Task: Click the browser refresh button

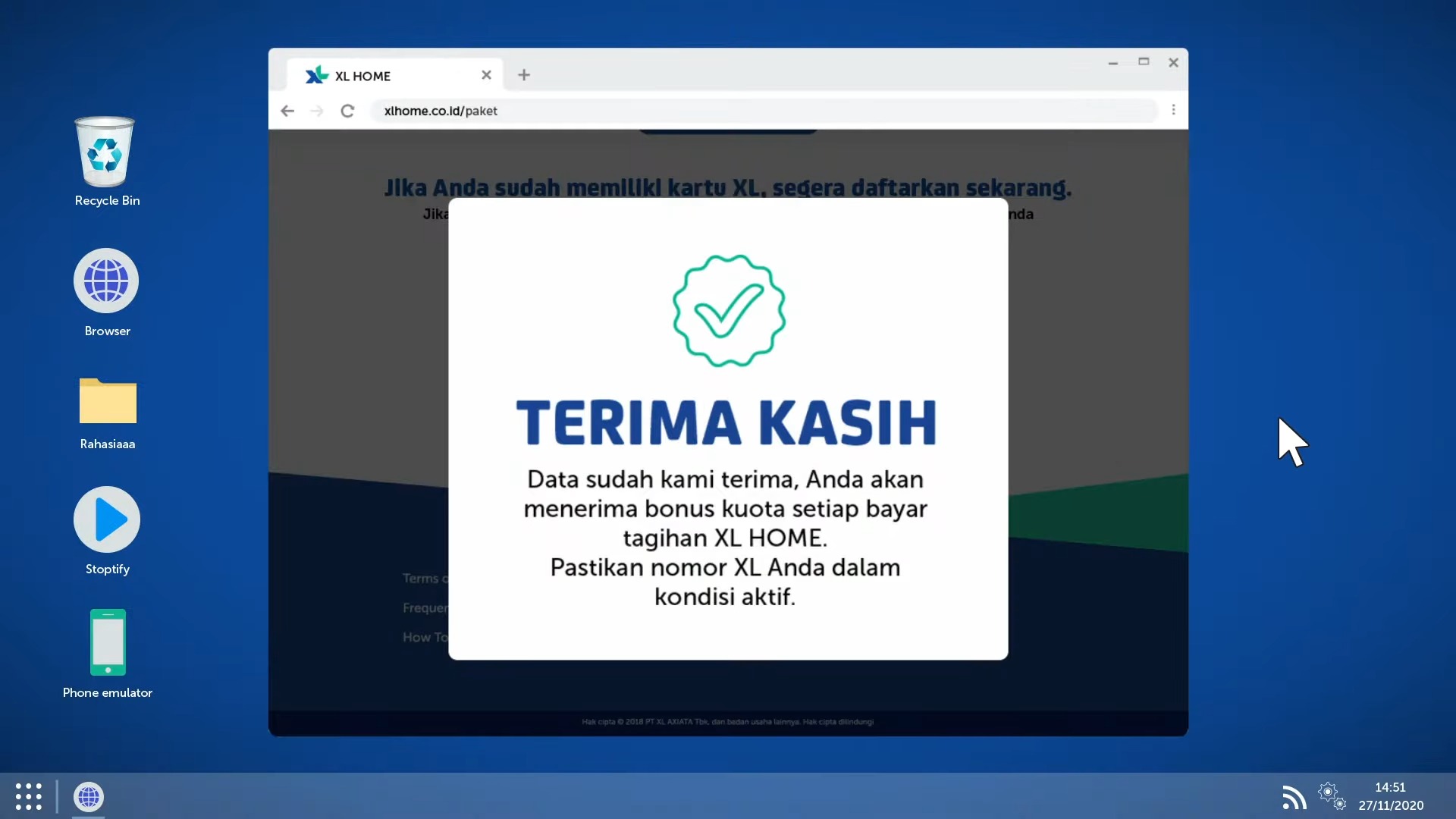Action: [x=347, y=111]
